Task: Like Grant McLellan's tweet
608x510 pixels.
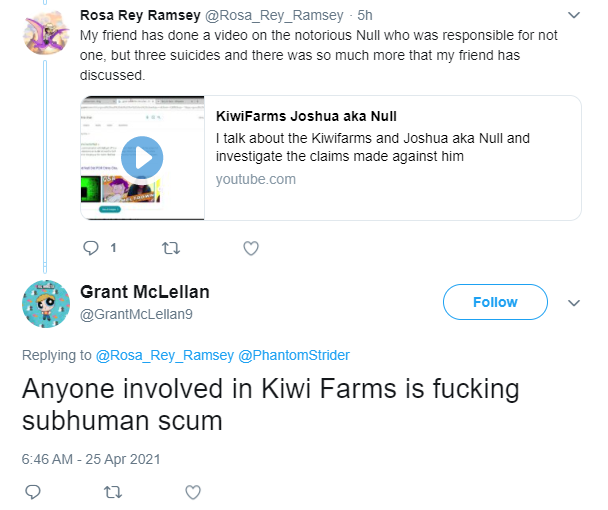Action: (193, 492)
